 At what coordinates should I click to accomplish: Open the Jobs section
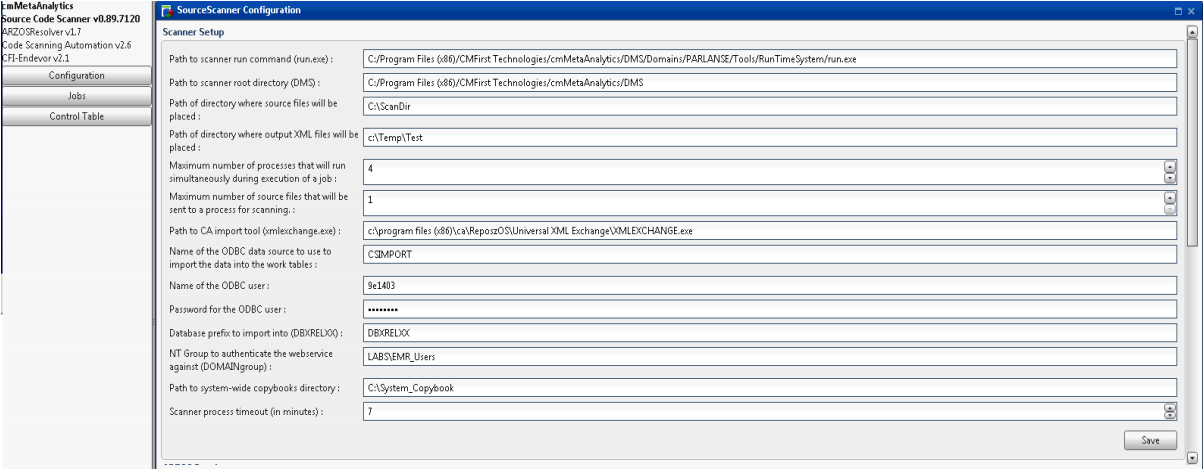tap(76, 96)
